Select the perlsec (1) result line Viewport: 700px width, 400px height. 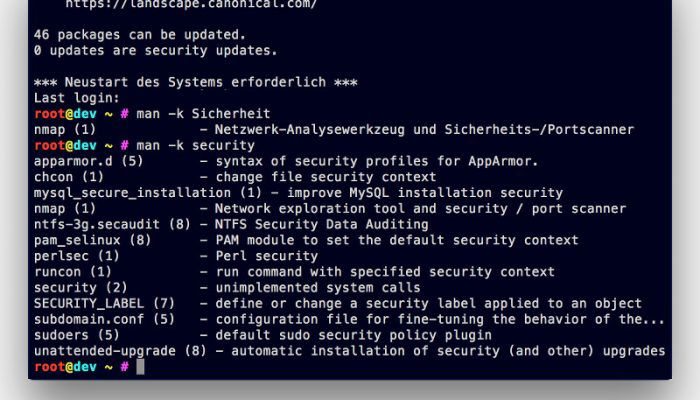176,256
